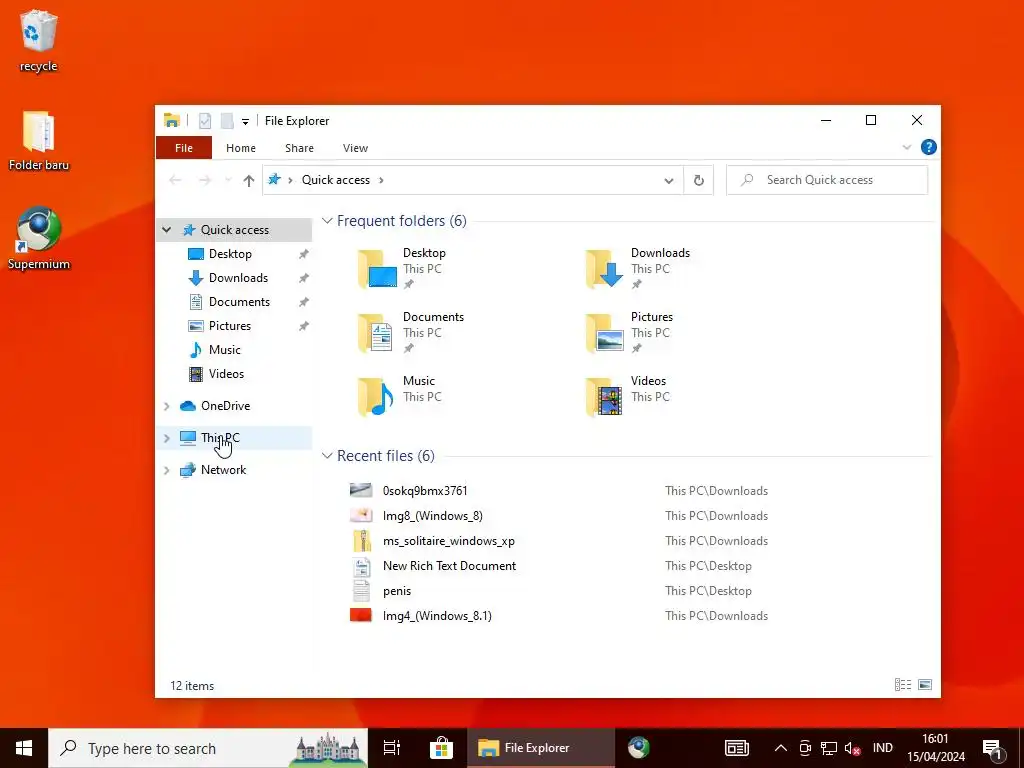Select the Documents frequent folder icon
Viewport: 1024px width, 768px height.
(376, 332)
